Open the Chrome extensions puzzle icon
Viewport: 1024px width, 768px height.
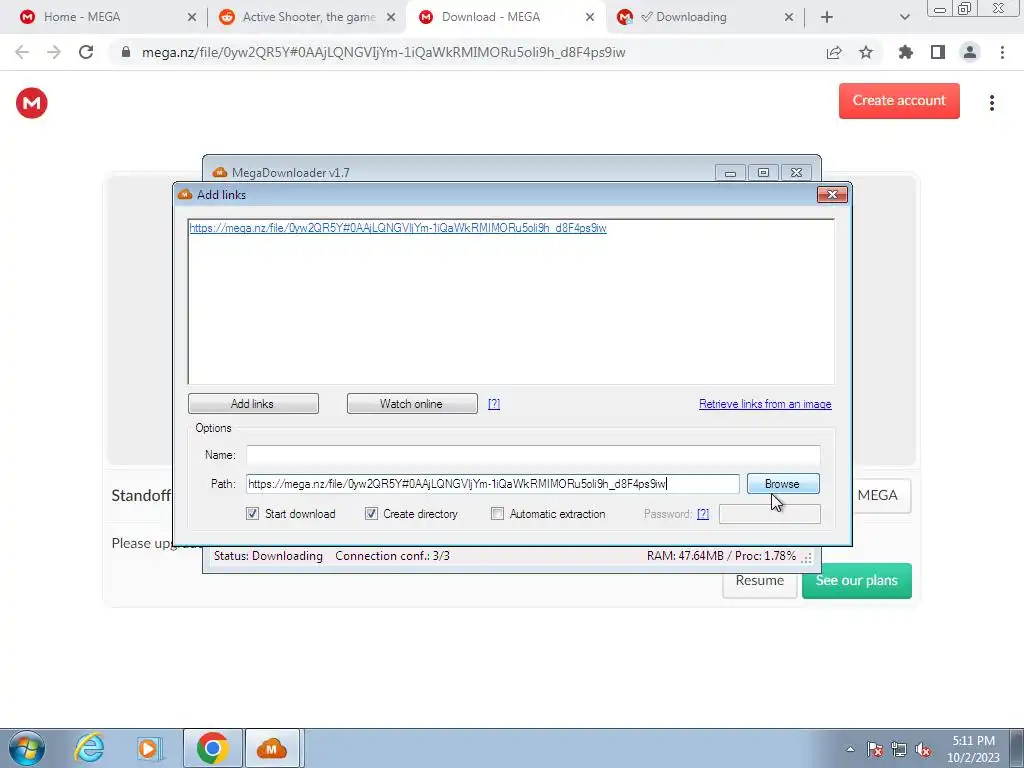pos(906,52)
